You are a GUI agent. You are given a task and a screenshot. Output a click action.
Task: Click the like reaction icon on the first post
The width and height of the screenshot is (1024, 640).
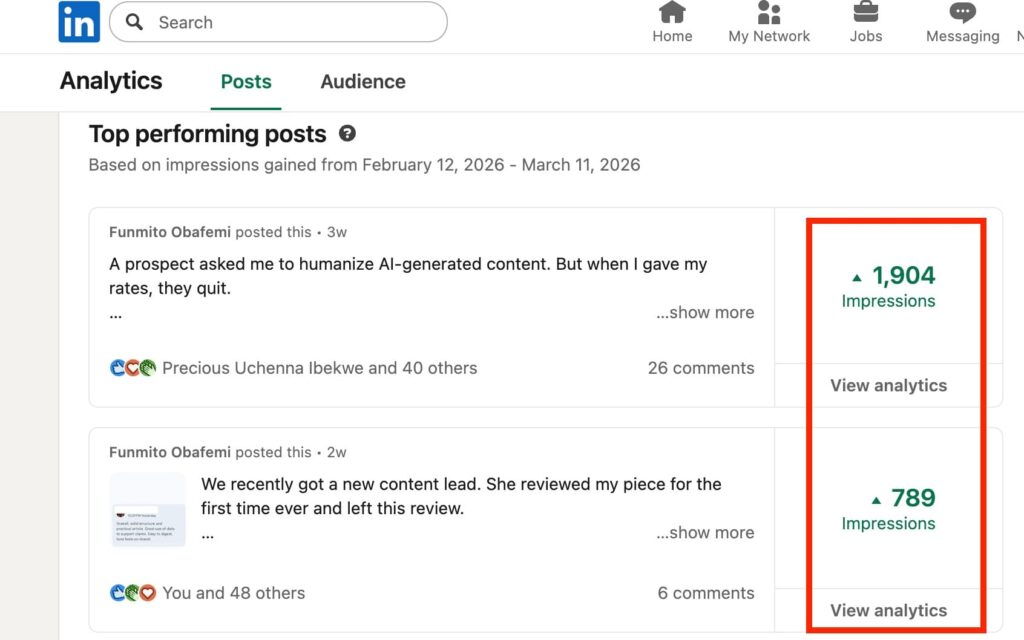(118, 368)
